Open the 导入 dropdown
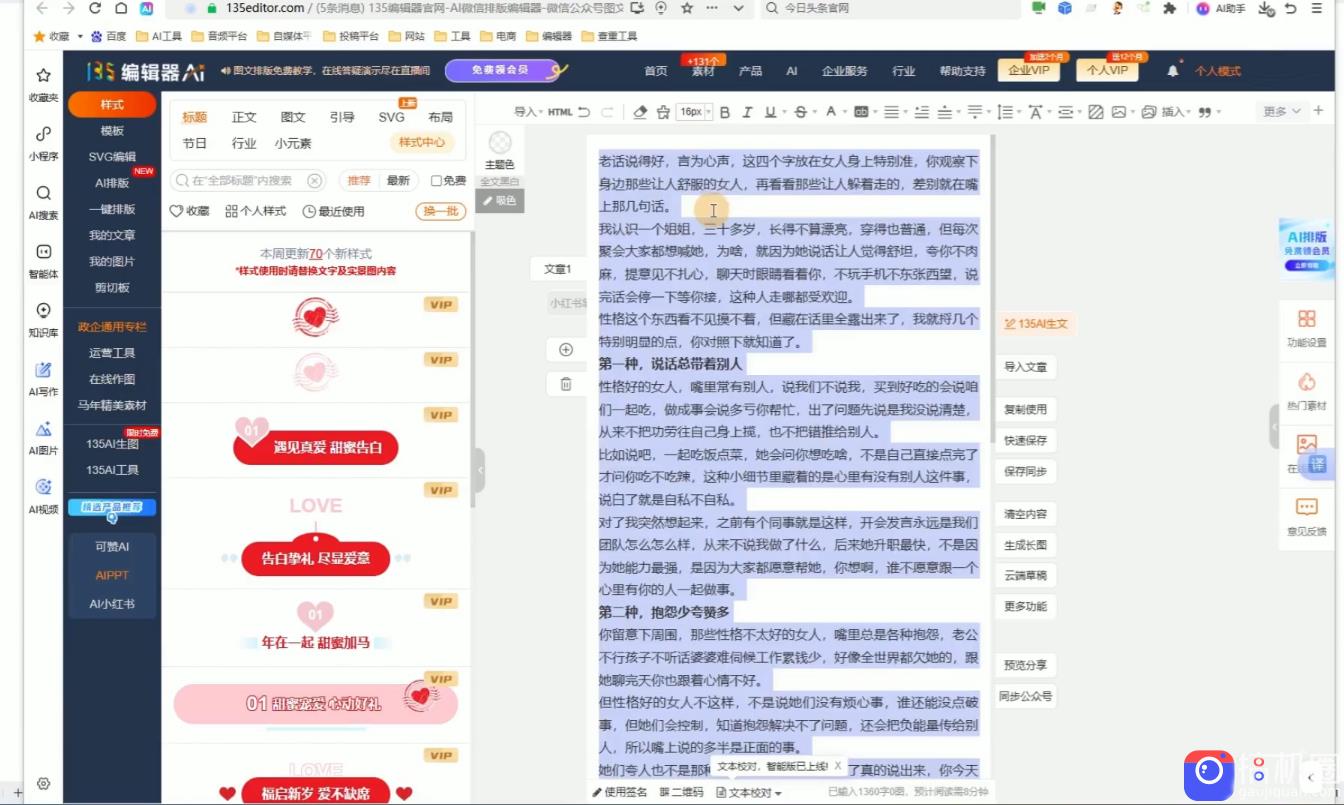Viewport: 1344px width, 805px height. pyautogui.click(x=528, y=112)
